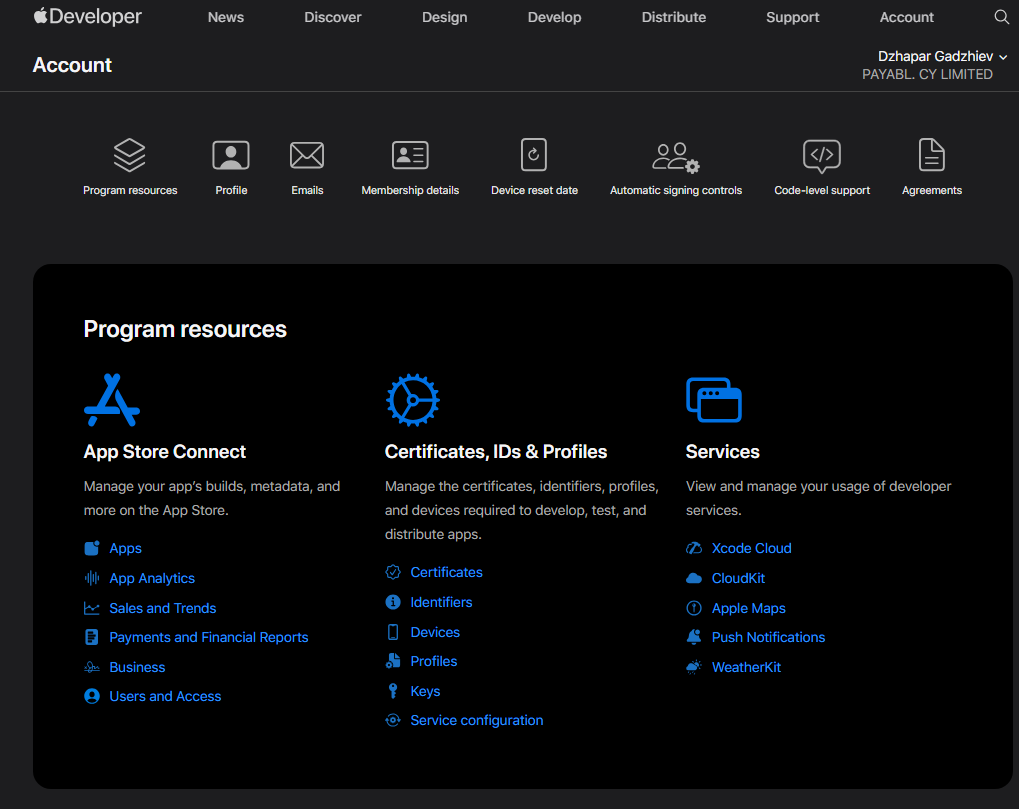Click the Apple Developer logo
The width and height of the screenshot is (1019, 809).
(87, 16)
